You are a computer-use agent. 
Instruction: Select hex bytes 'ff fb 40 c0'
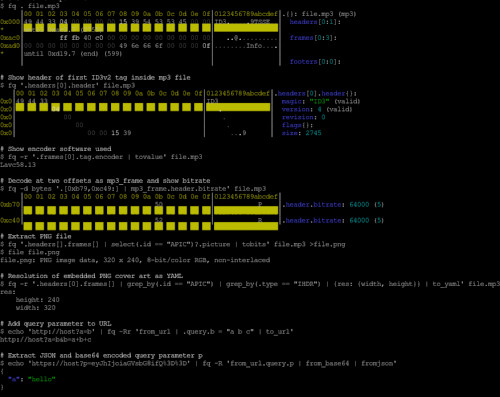(x=82, y=38)
